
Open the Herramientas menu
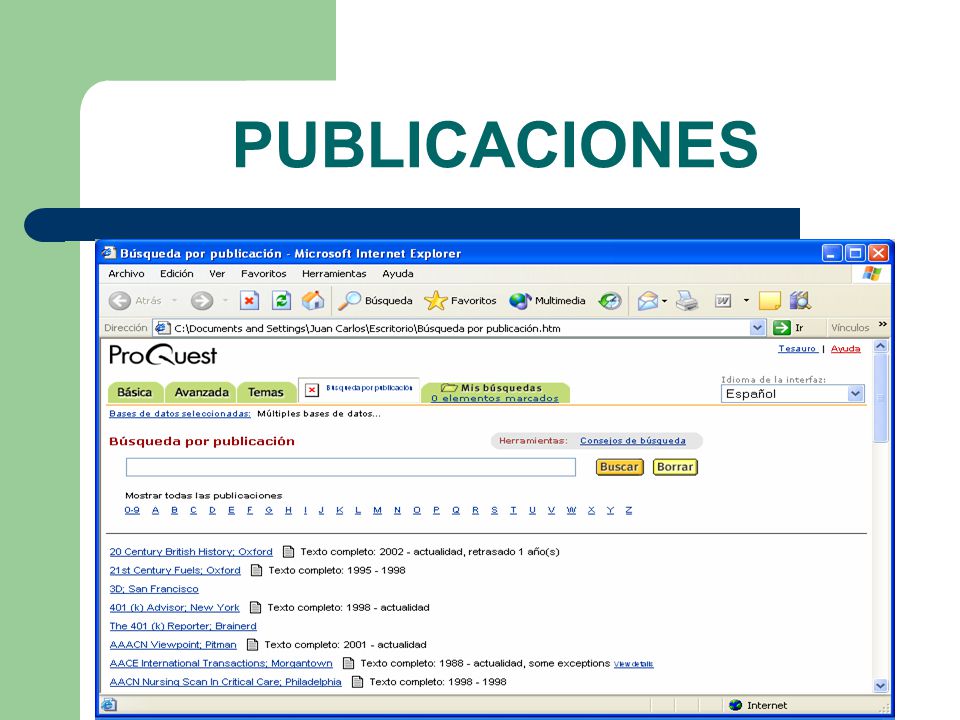(x=334, y=274)
